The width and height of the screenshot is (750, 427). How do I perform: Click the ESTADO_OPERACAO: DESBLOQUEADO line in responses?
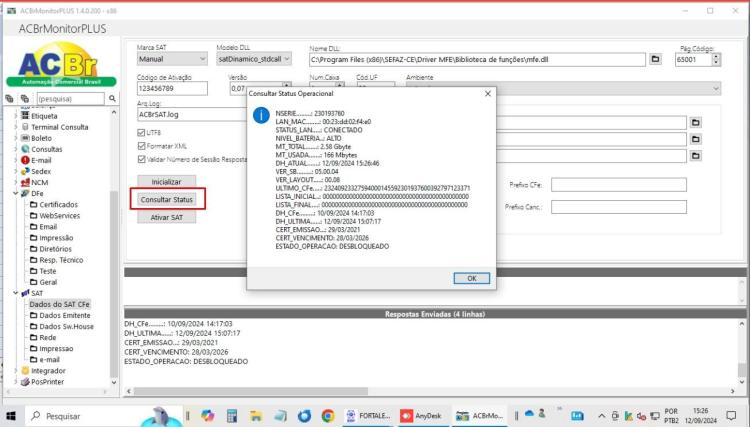(186, 361)
